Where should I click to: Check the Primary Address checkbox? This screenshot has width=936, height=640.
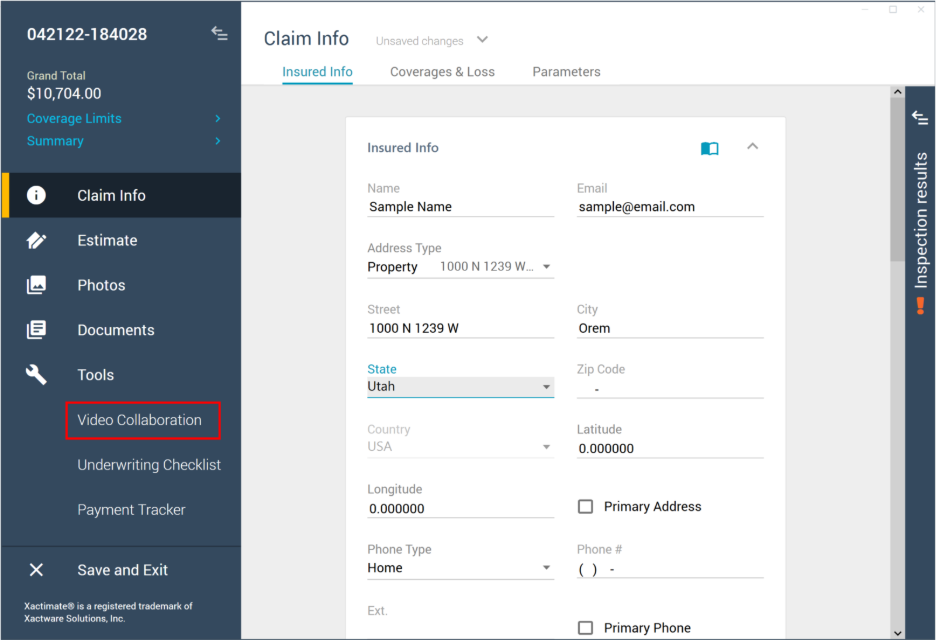click(x=586, y=507)
